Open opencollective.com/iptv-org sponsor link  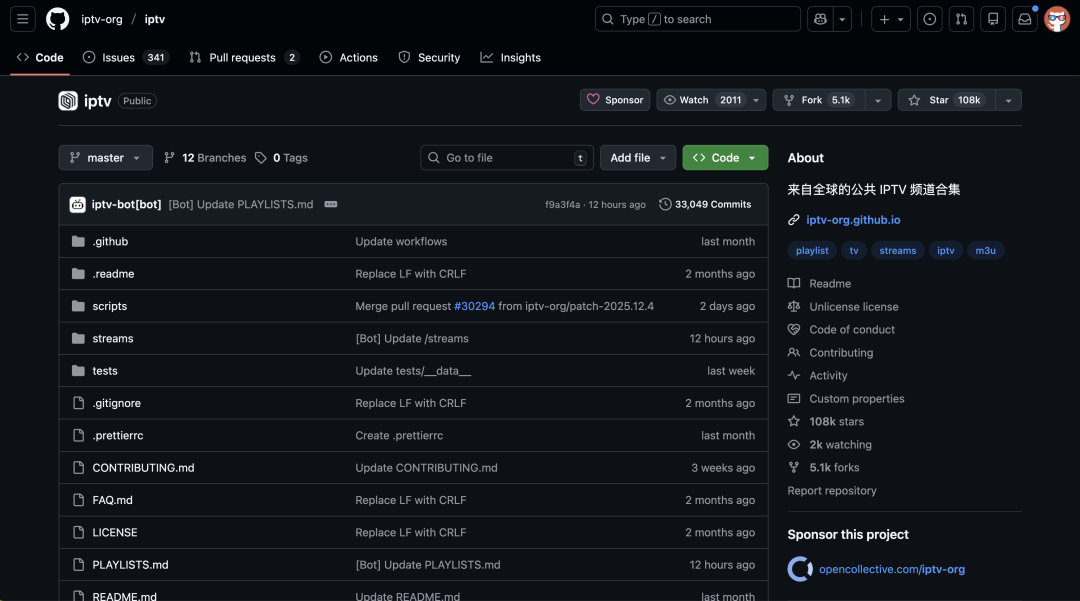point(892,569)
